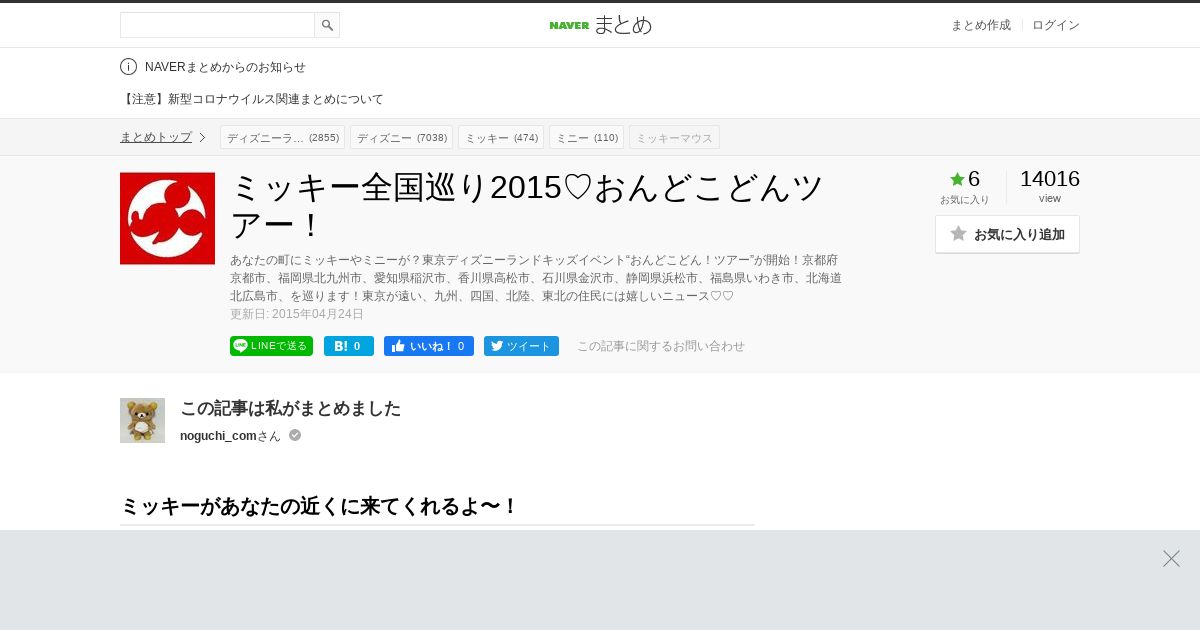Open ログイン link
This screenshot has width=1200, height=630.
pos(1056,25)
